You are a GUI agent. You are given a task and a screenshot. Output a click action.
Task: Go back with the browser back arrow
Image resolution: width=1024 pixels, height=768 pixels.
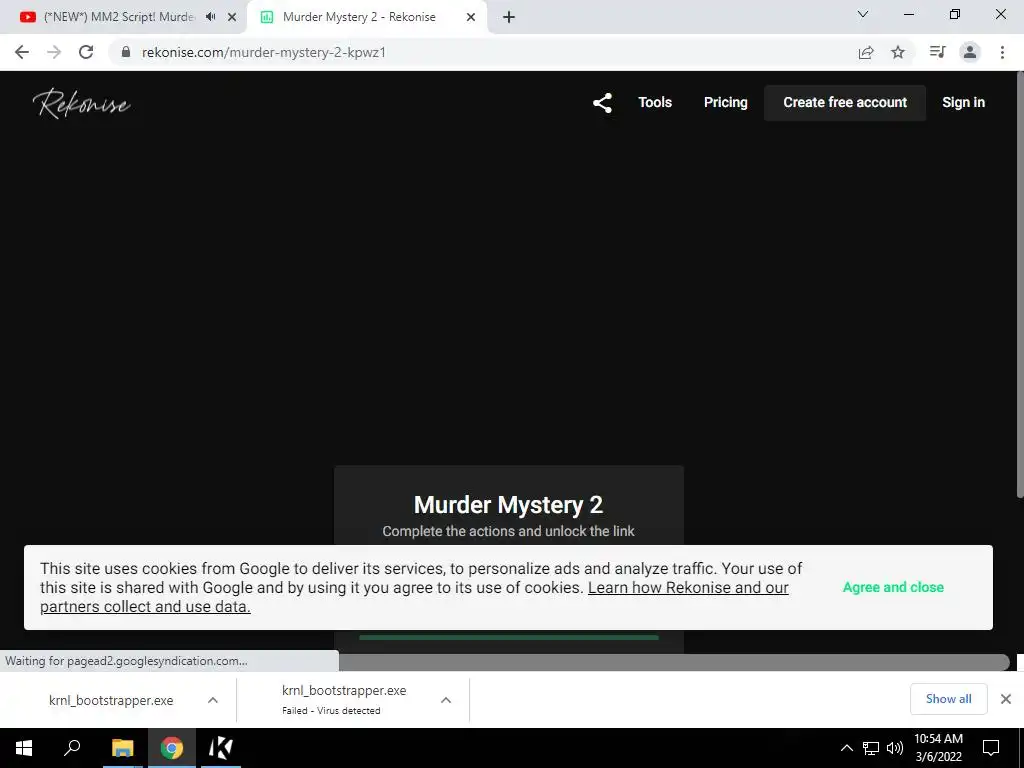tap(22, 52)
